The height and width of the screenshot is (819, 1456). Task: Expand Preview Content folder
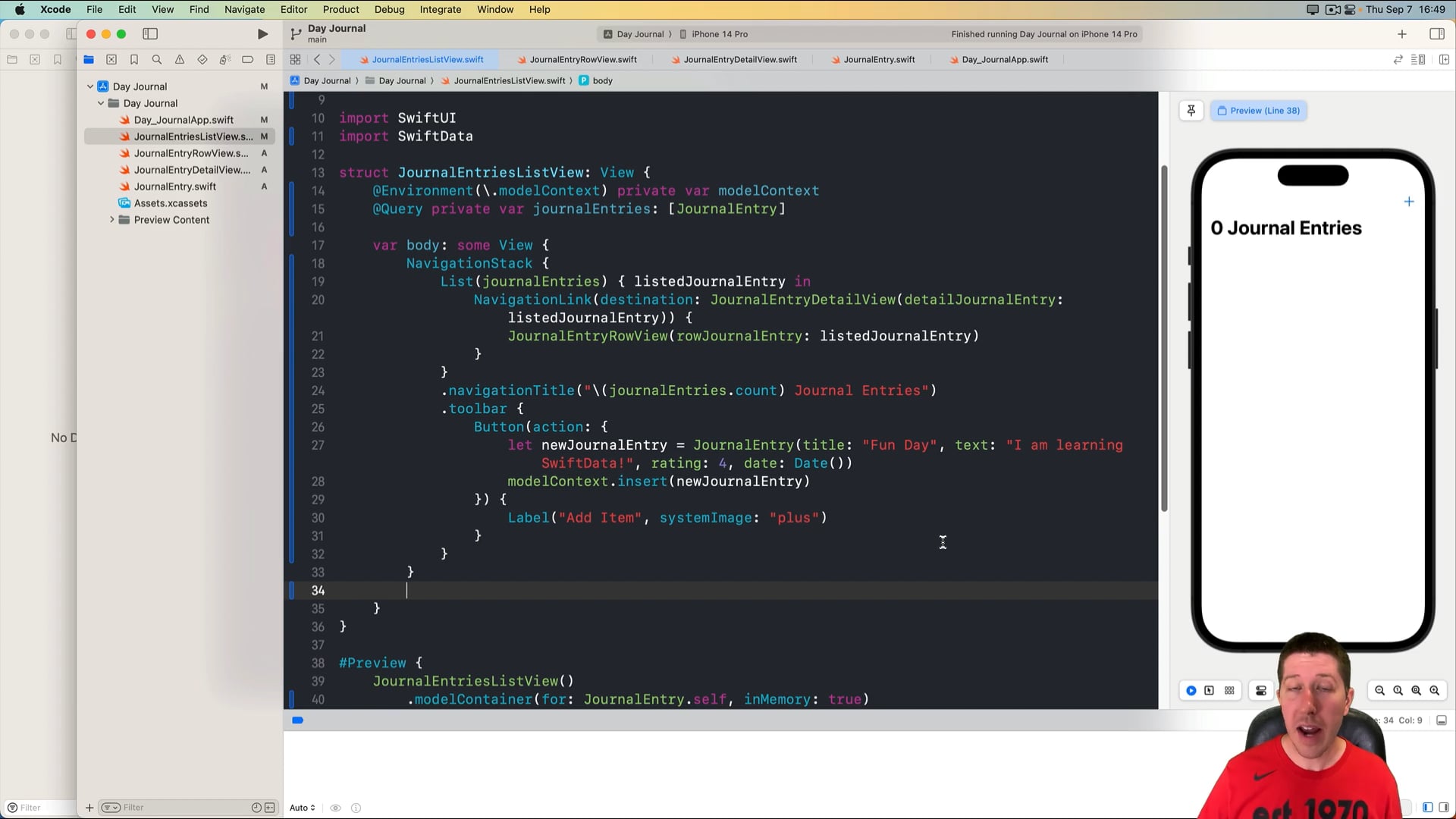click(x=112, y=220)
